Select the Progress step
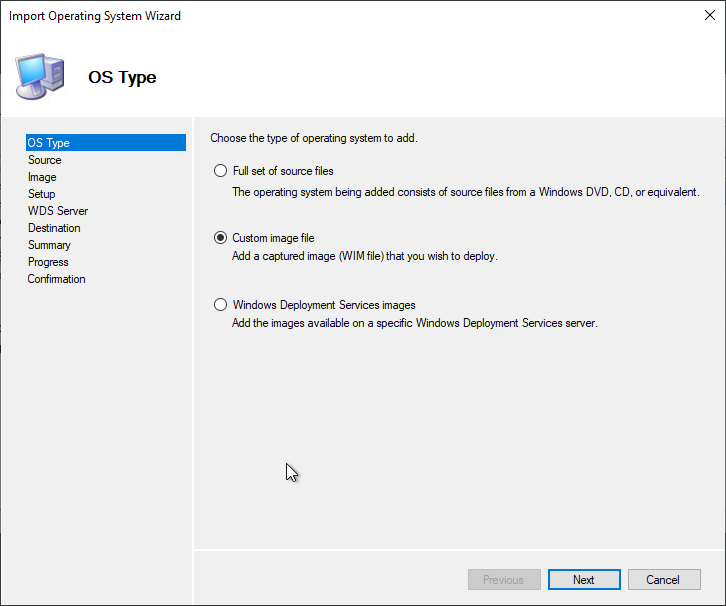This screenshot has width=726, height=606. pos(48,262)
